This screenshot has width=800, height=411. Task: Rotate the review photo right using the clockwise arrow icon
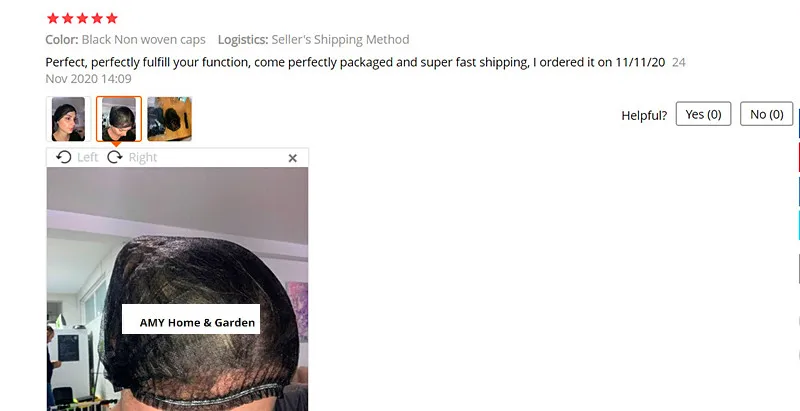point(115,157)
